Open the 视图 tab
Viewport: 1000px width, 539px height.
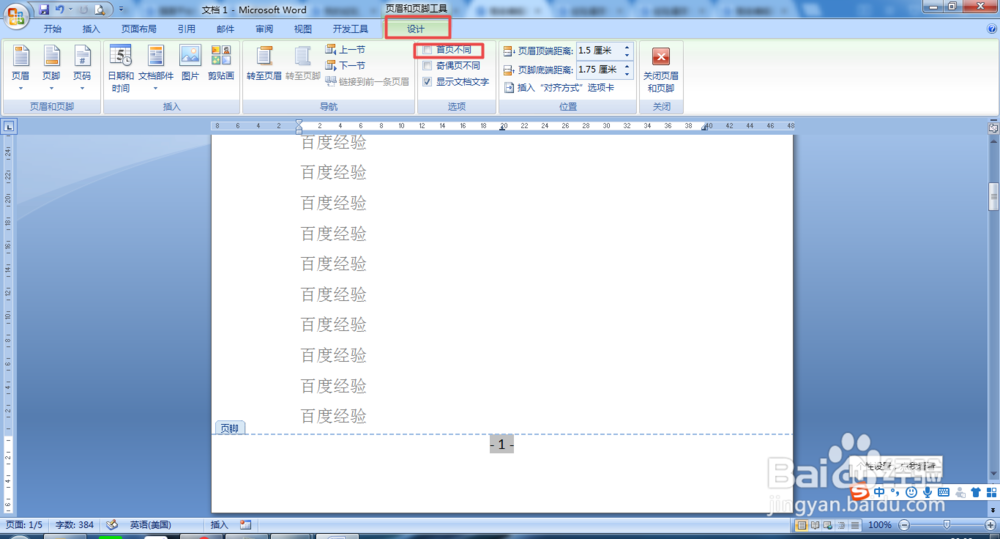[303, 29]
